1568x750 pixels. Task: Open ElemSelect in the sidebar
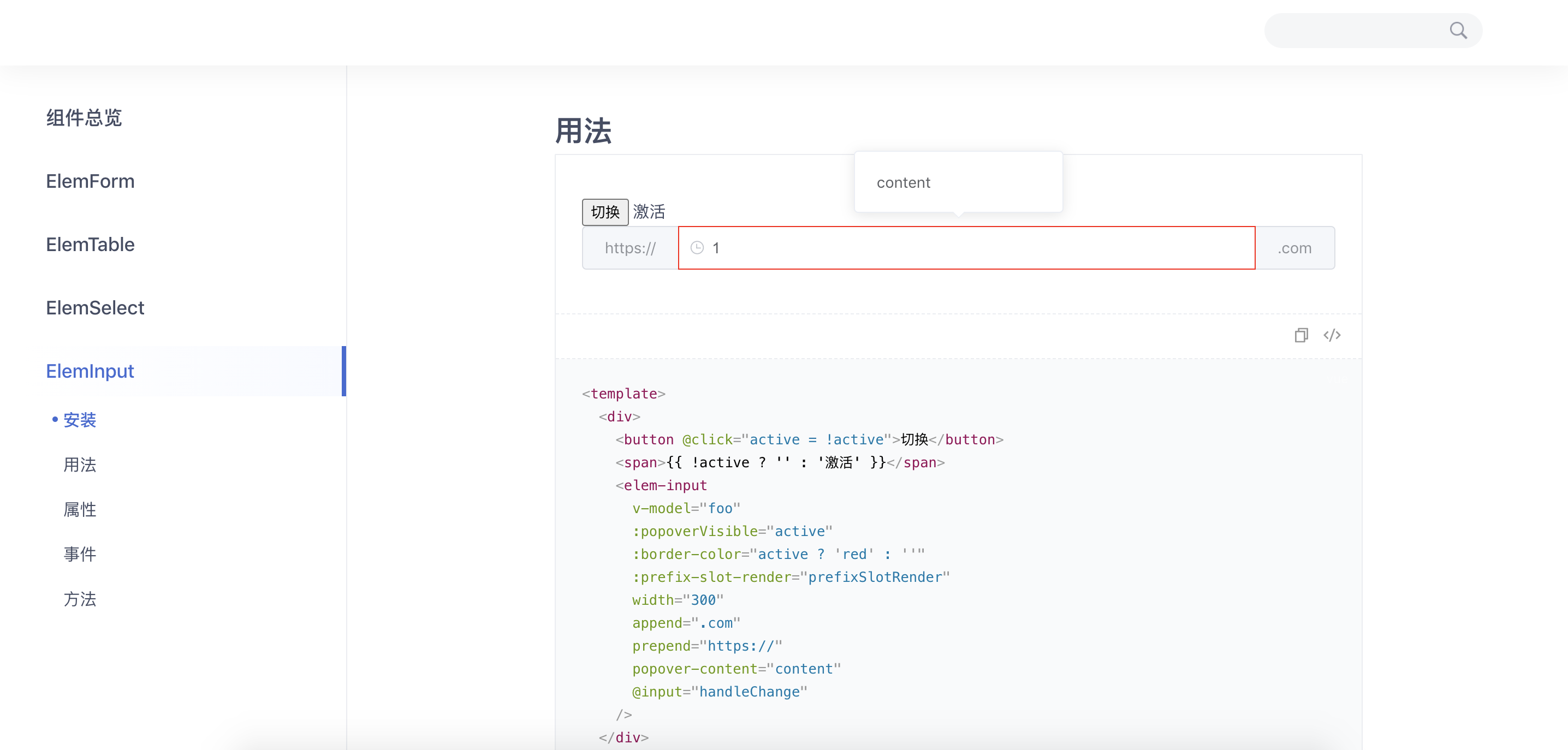point(95,308)
